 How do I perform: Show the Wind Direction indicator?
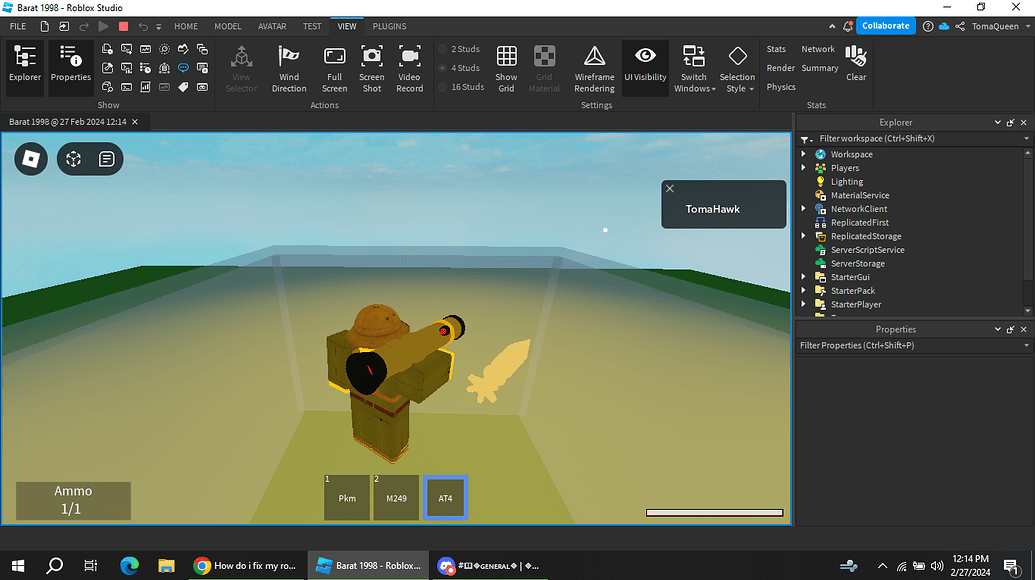pos(289,67)
